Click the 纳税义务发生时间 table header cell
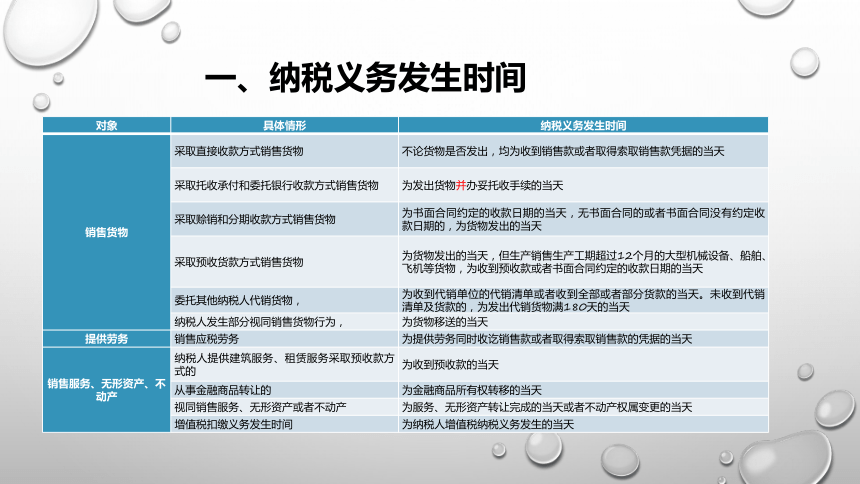 [583, 125]
